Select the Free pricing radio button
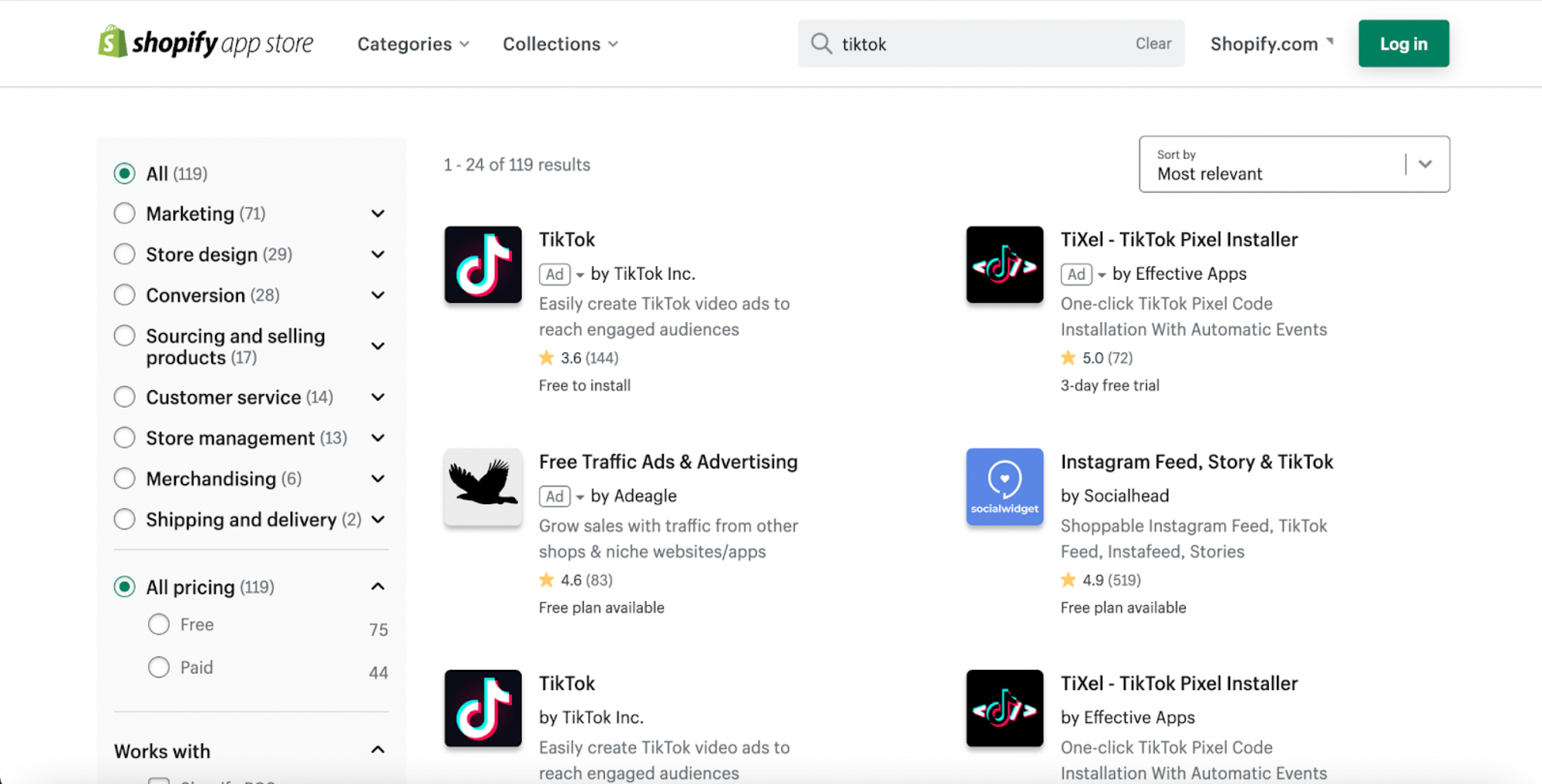The width and height of the screenshot is (1542, 784). [159, 624]
